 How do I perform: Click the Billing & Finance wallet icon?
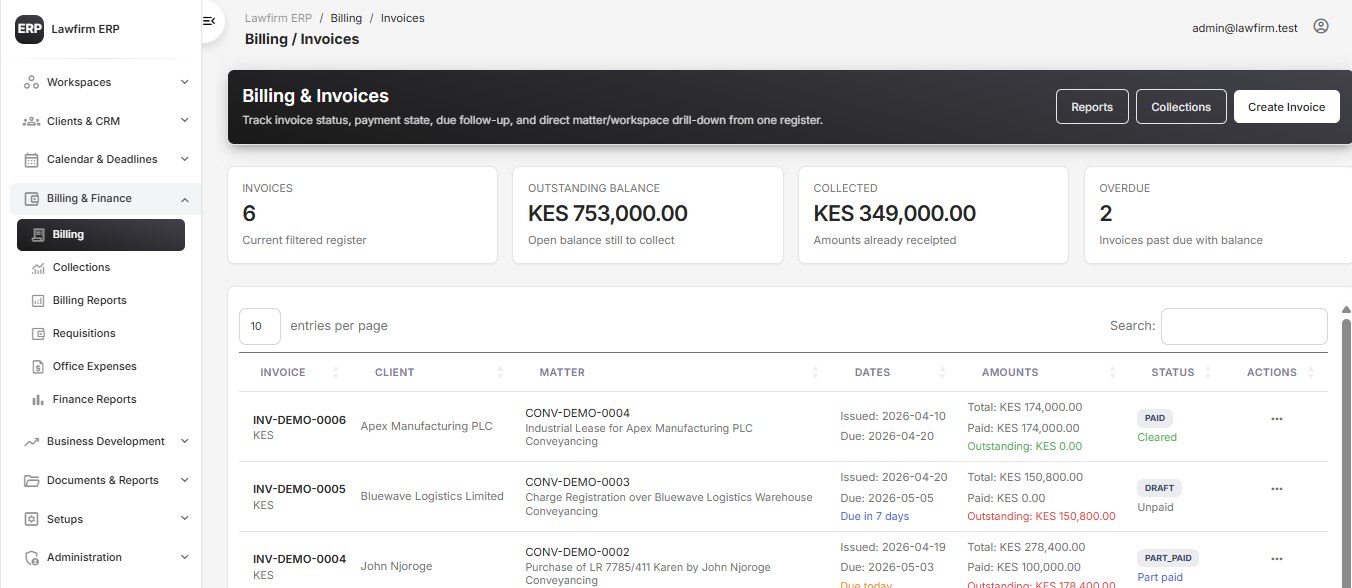point(31,198)
